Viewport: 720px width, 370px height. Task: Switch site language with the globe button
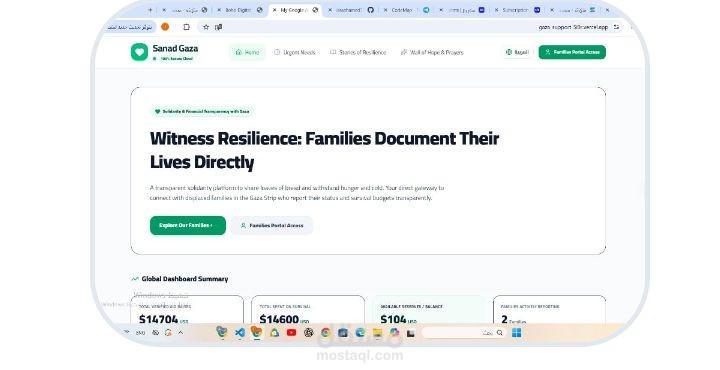[517, 52]
